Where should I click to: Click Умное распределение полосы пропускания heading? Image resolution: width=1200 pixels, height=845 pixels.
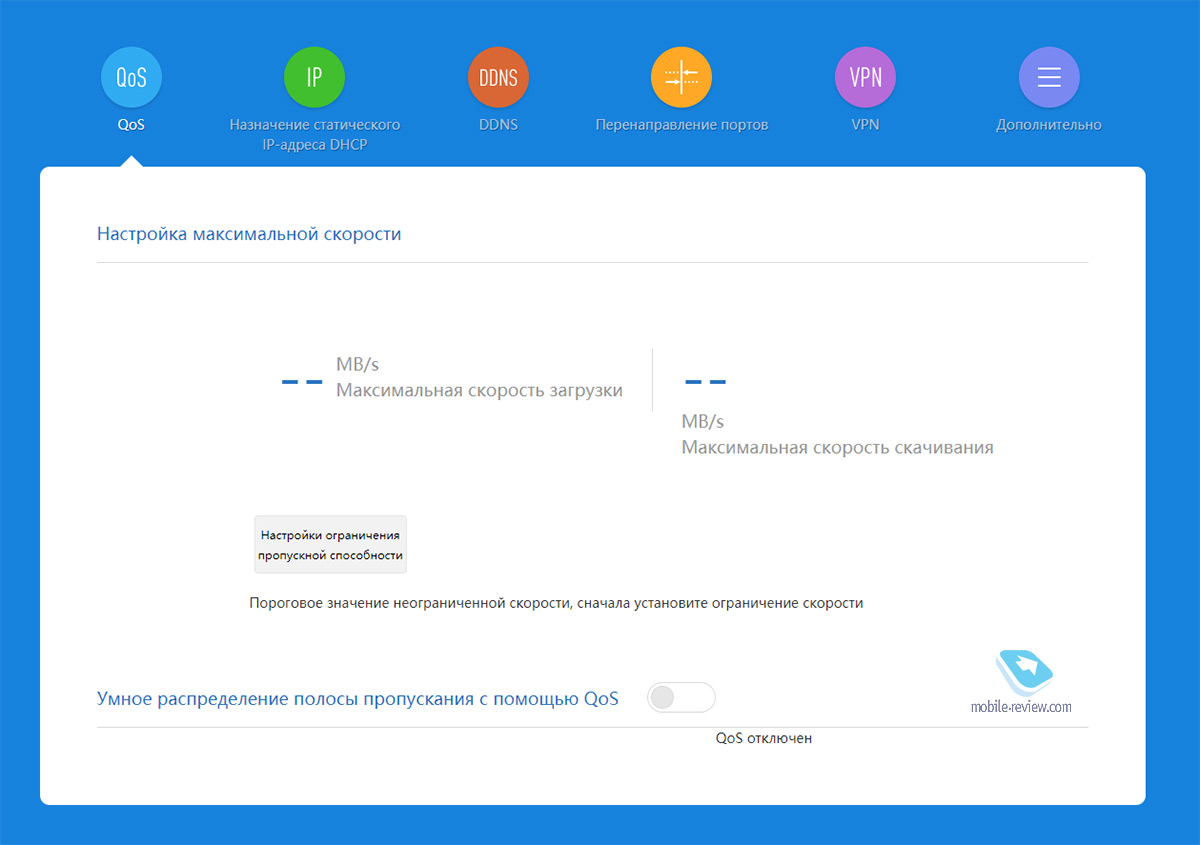click(358, 698)
